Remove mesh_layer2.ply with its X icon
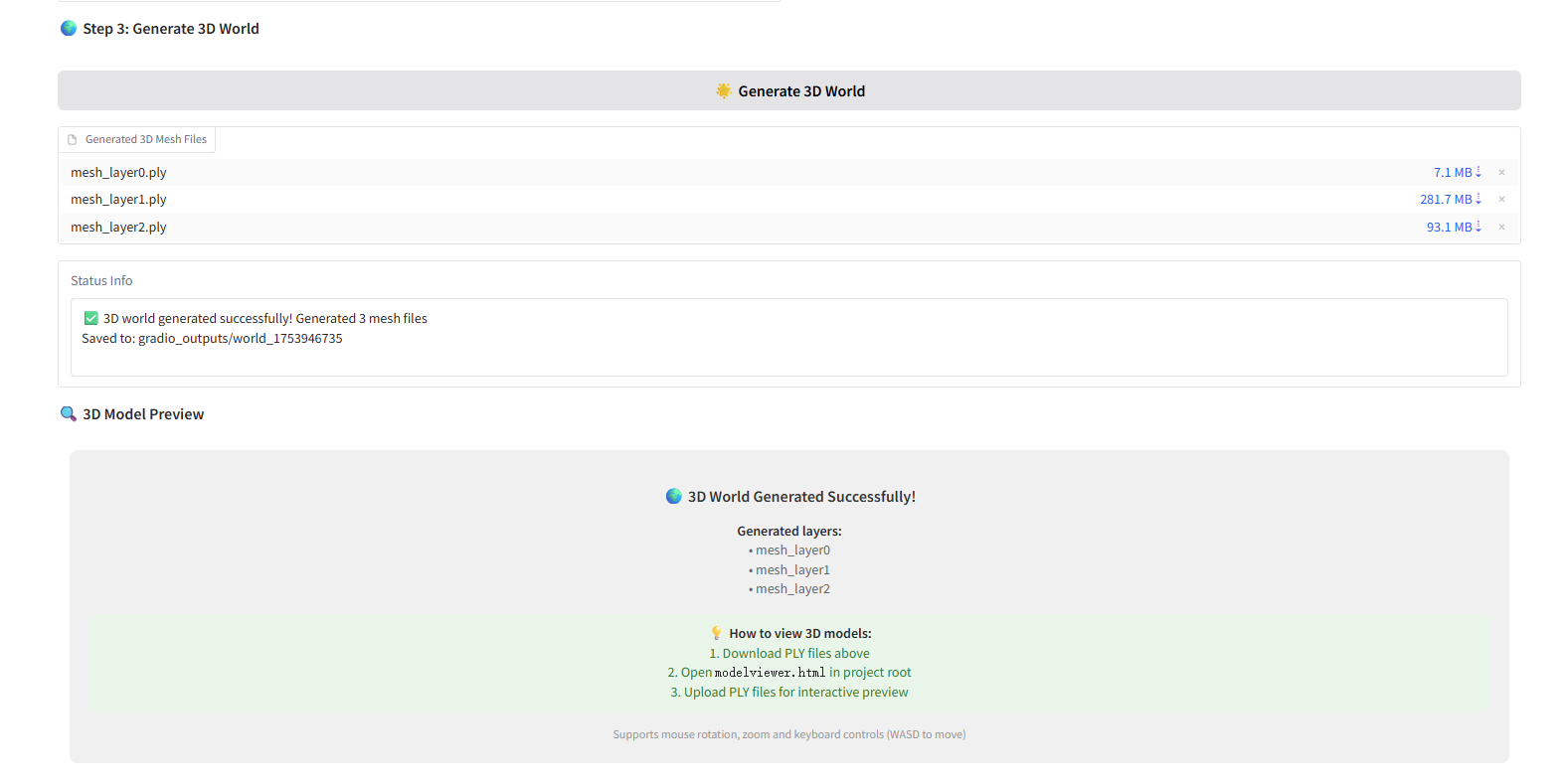This screenshot has width=1565, height=784. pyautogui.click(x=1501, y=228)
